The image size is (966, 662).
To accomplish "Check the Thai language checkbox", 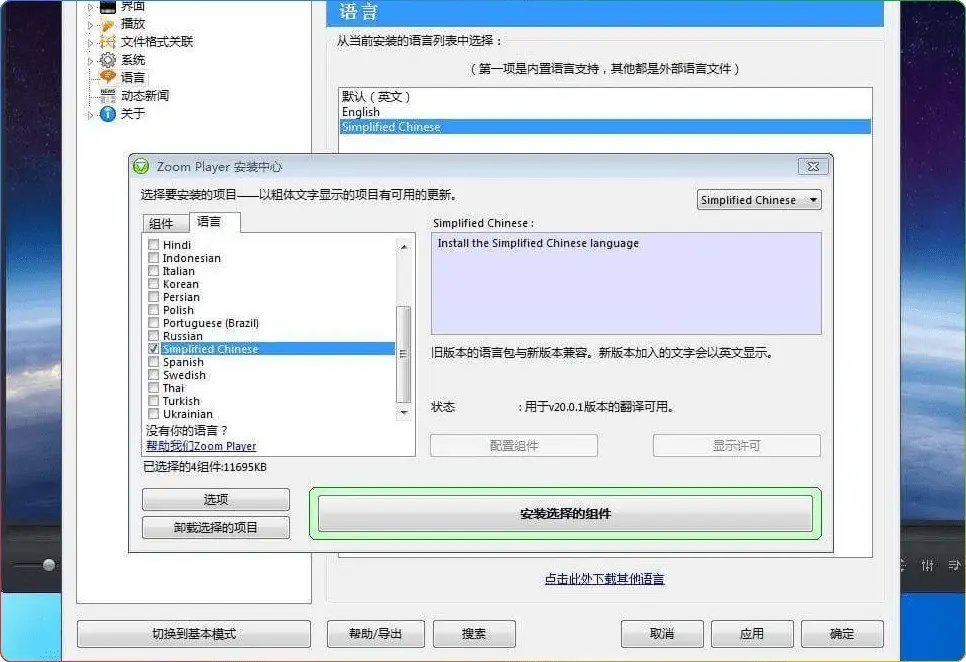I will pos(153,387).
